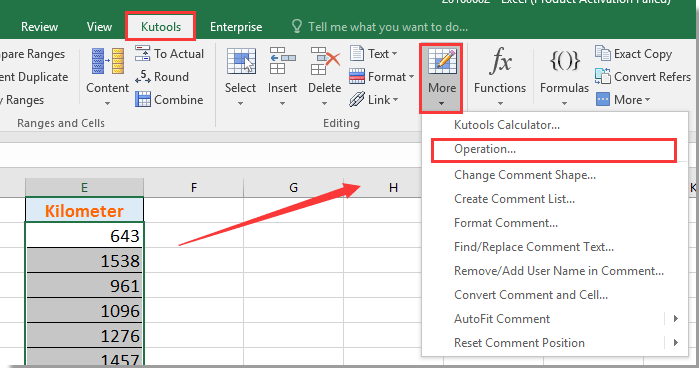Open the Enterprise tab

(x=236, y=27)
